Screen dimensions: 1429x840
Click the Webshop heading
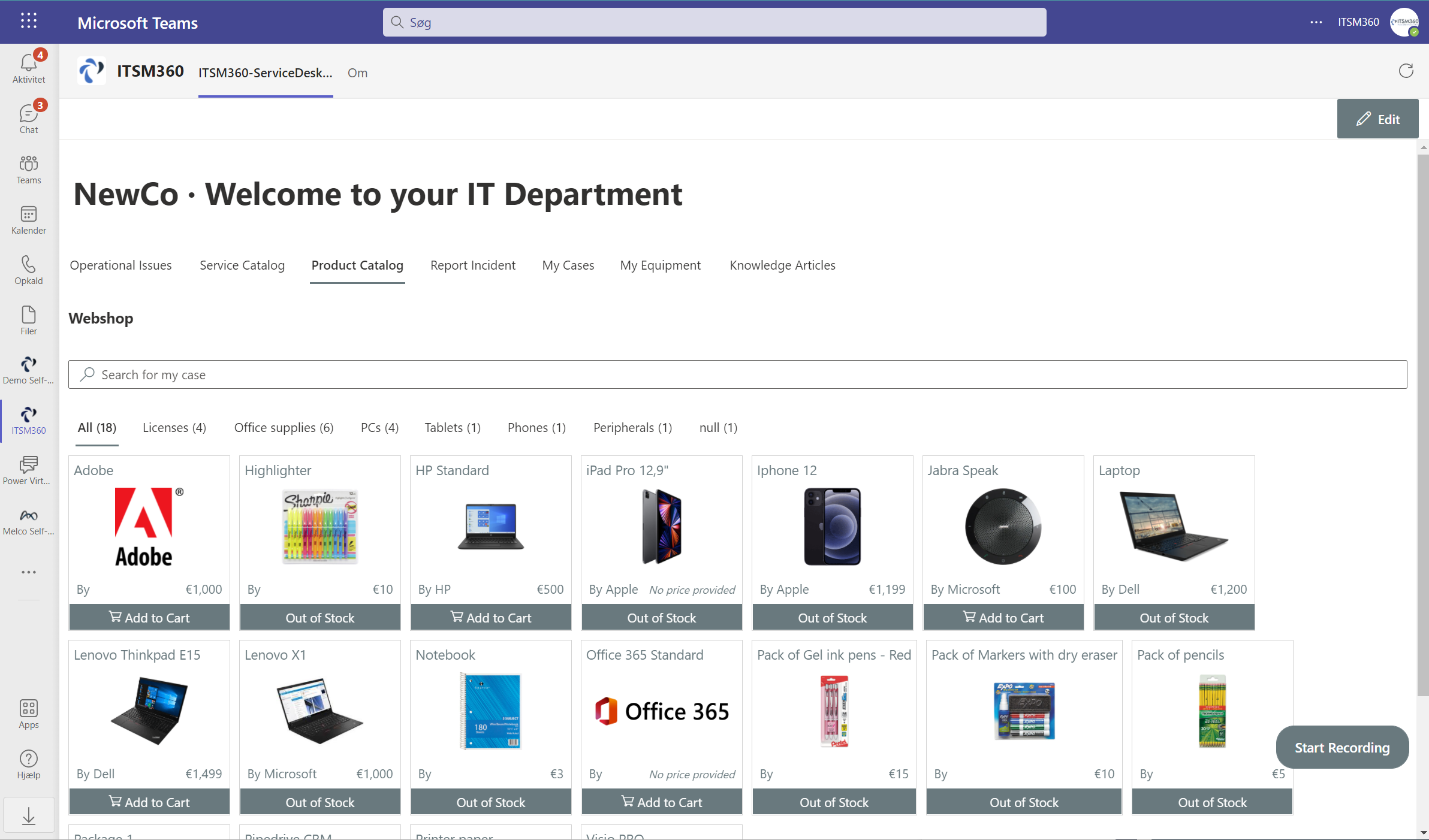coord(101,318)
